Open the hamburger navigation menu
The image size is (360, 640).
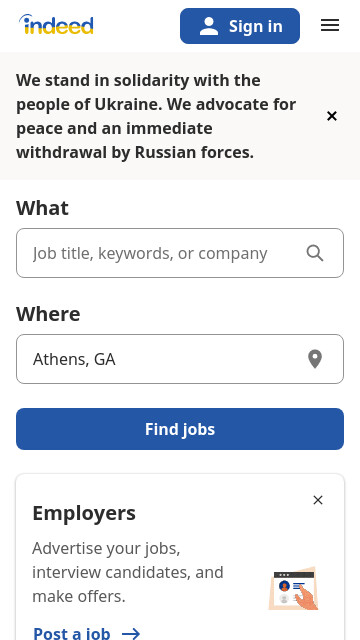point(330,25)
